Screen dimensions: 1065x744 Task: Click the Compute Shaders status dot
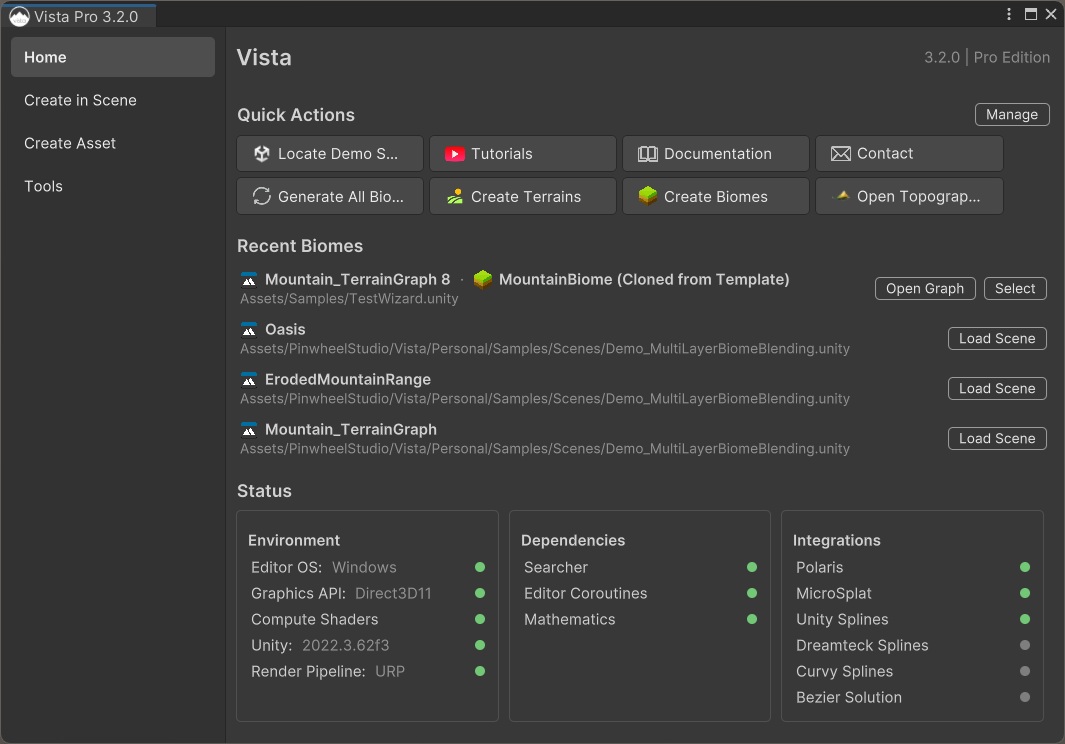click(480, 619)
